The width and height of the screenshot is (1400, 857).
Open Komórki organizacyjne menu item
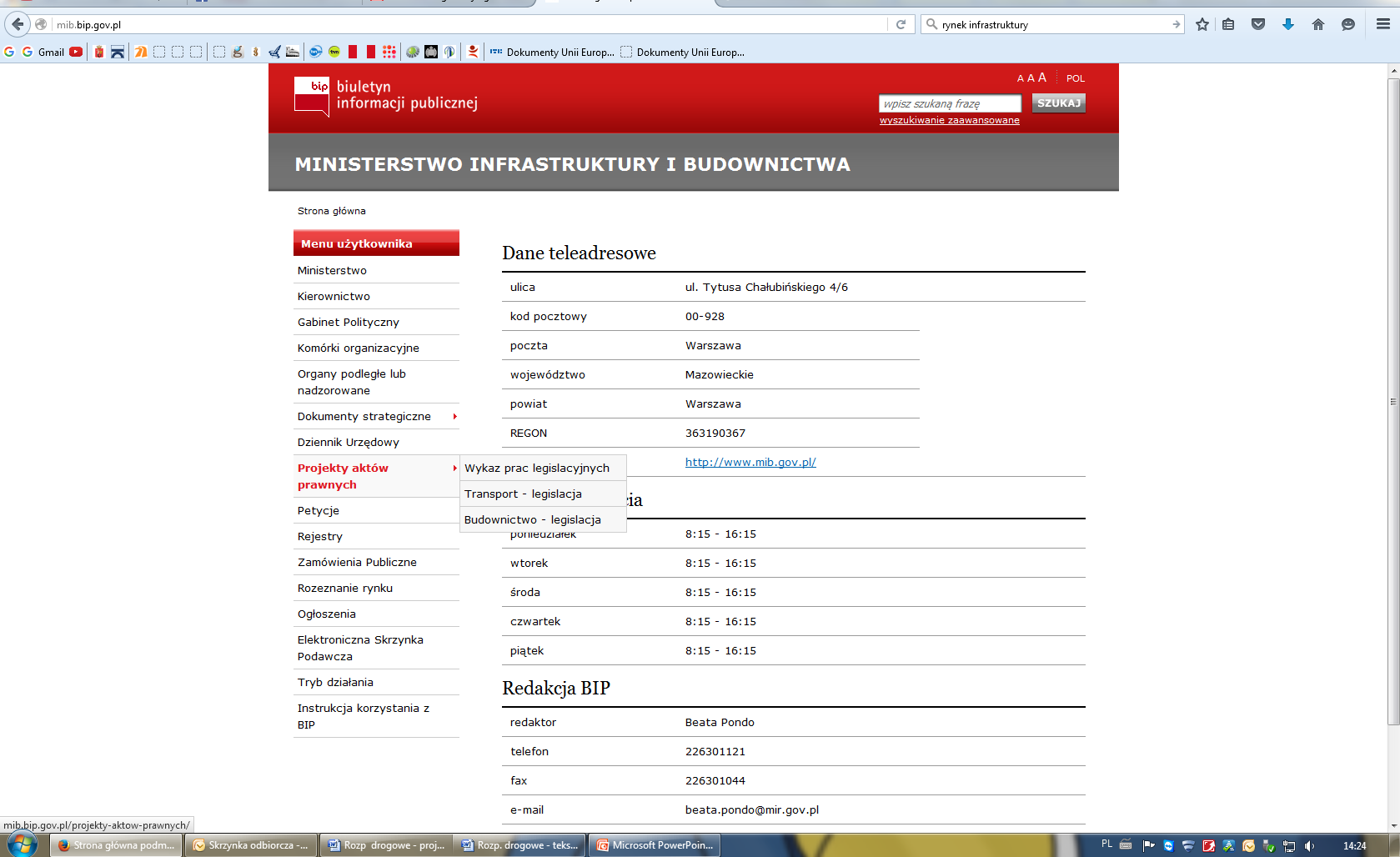[376, 348]
